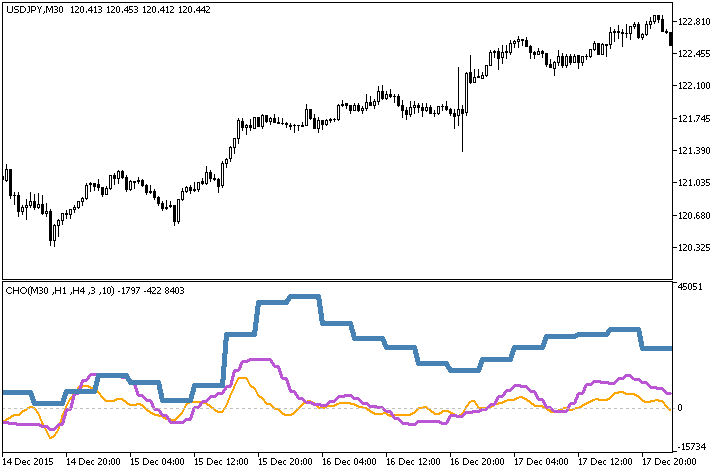Click the 122.810 price axis label
Screen dimensions: 724x472
pos(694,21)
